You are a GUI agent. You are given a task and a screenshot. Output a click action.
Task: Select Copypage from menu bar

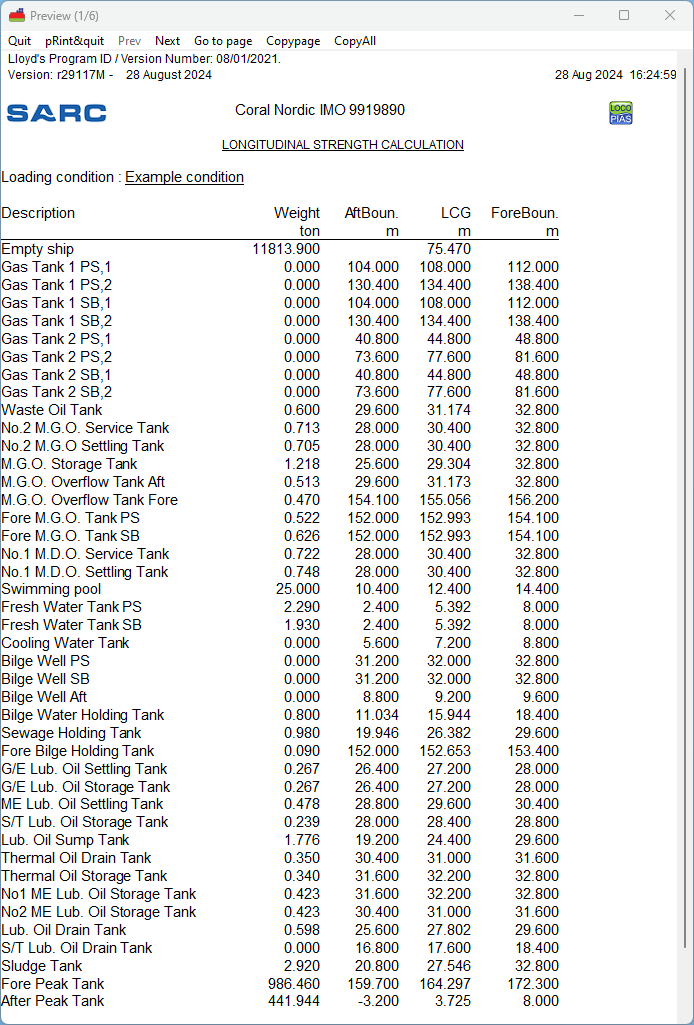pyautogui.click(x=293, y=41)
